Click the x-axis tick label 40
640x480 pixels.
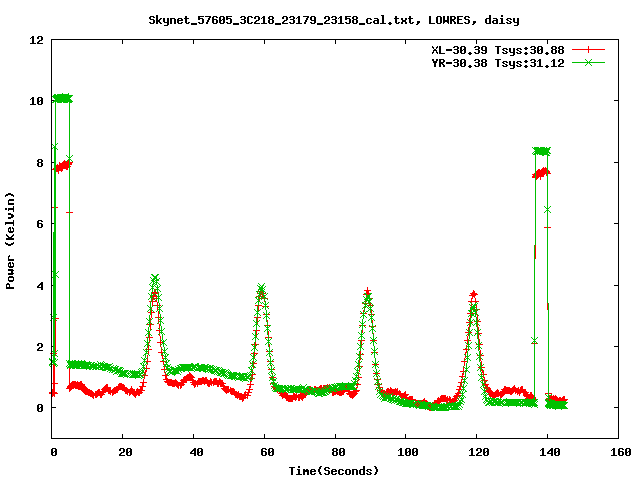click(x=196, y=452)
